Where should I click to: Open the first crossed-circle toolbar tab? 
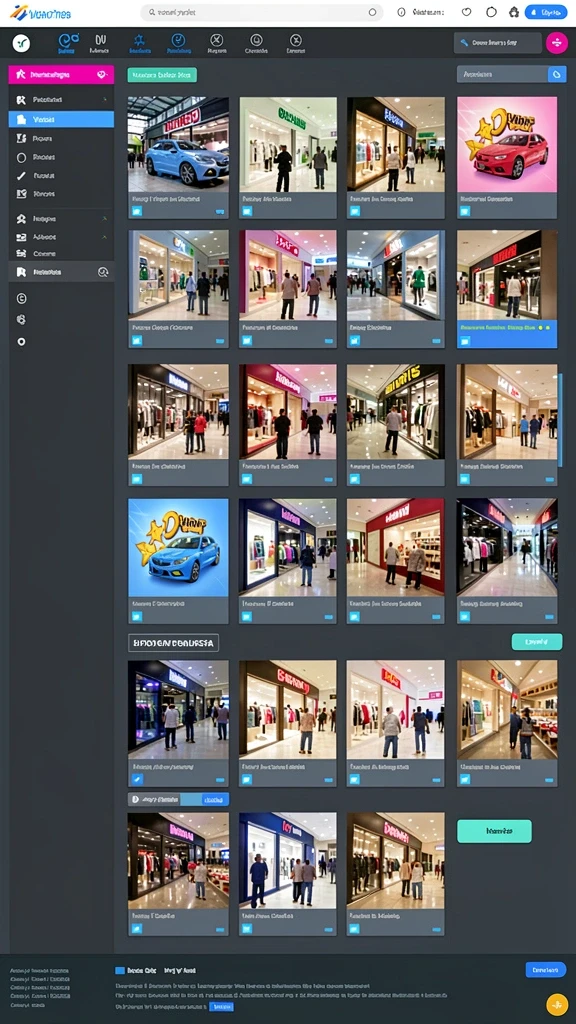[x=217, y=43]
